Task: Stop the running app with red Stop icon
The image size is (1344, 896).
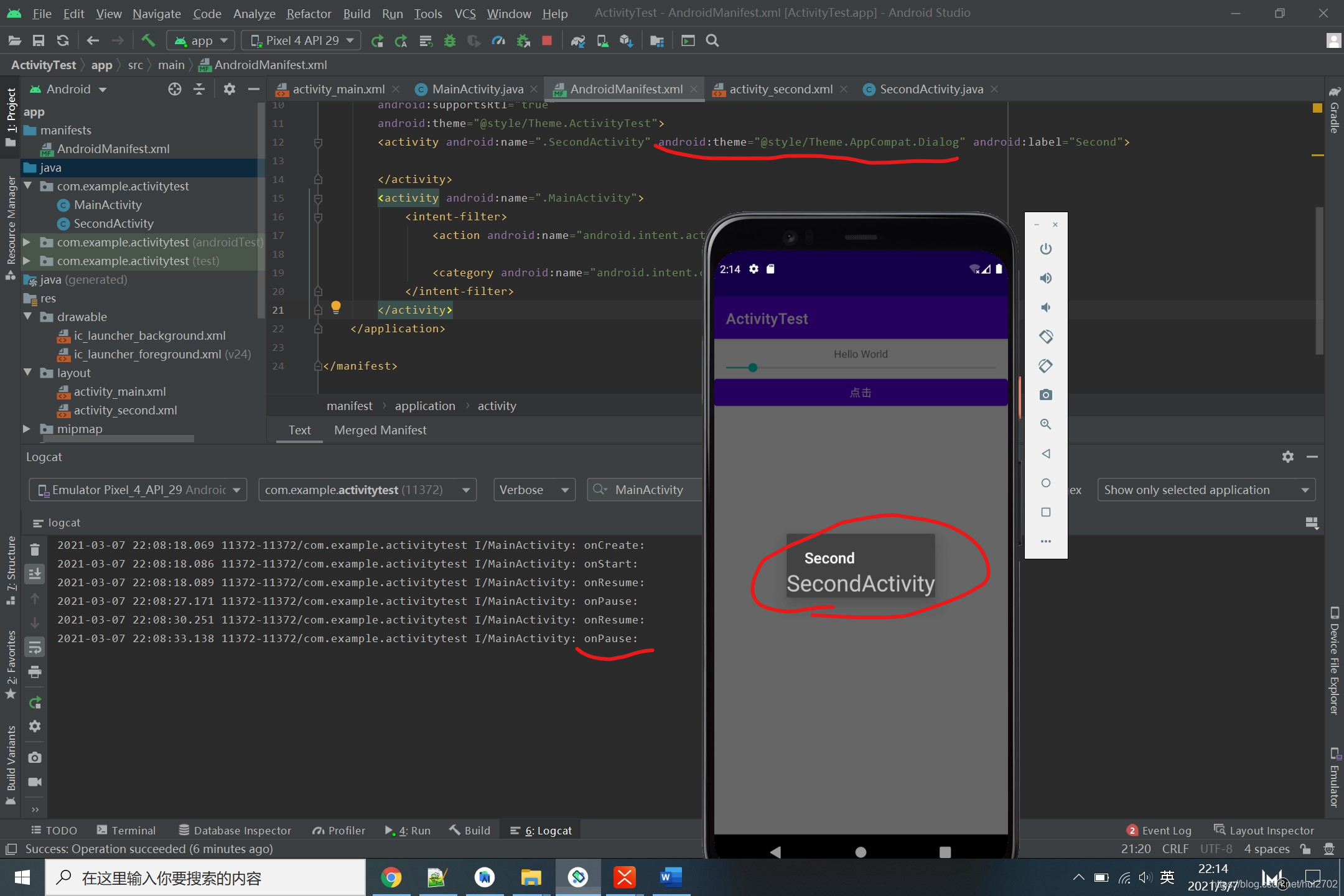Action: tap(546, 40)
